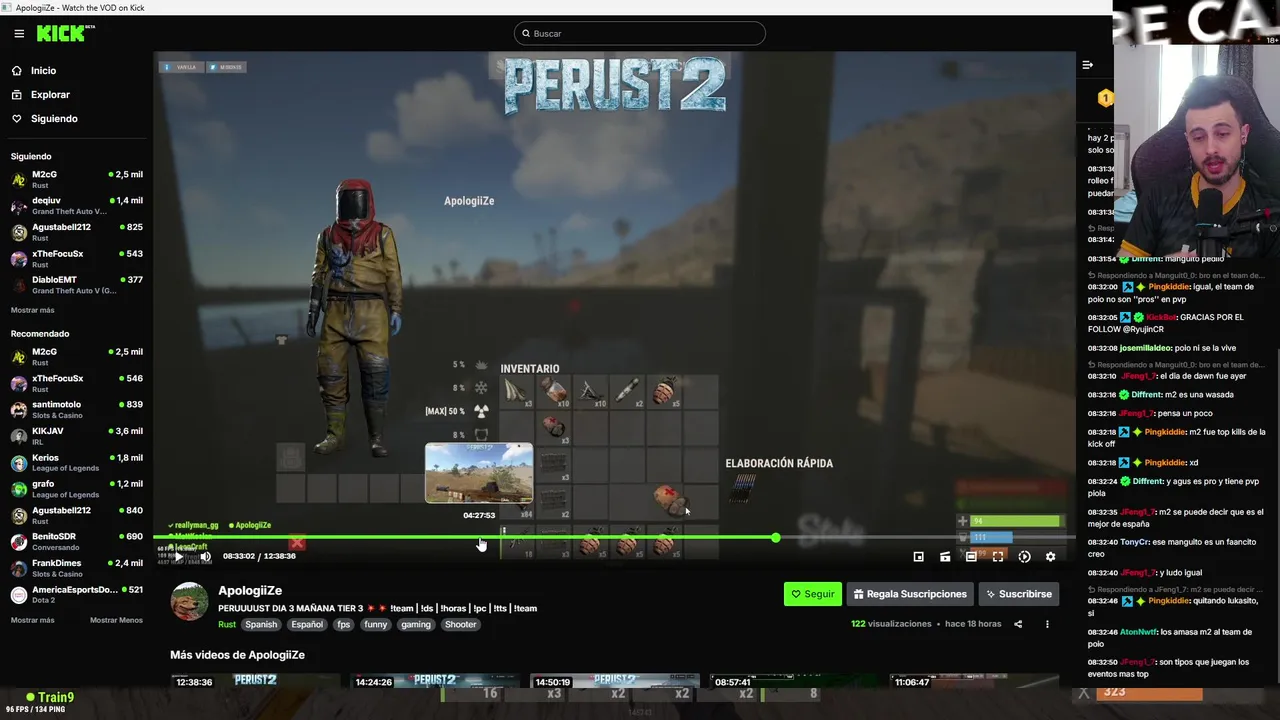Enter fullscreen in the video player
The height and width of the screenshot is (720, 1280).
998,557
